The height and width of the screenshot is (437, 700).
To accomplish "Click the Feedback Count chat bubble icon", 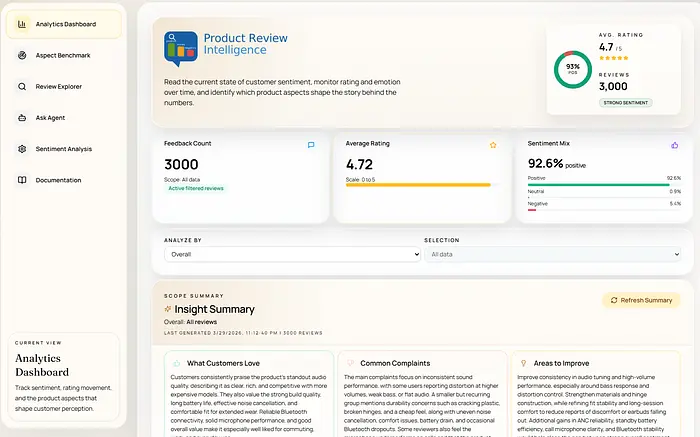I will (311, 145).
